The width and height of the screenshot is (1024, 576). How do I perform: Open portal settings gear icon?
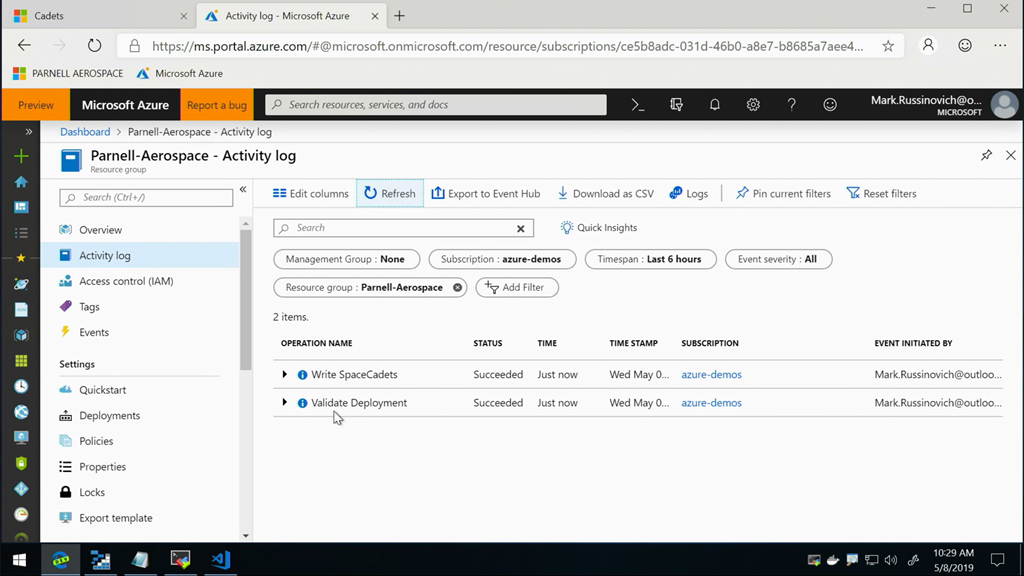[x=753, y=105]
